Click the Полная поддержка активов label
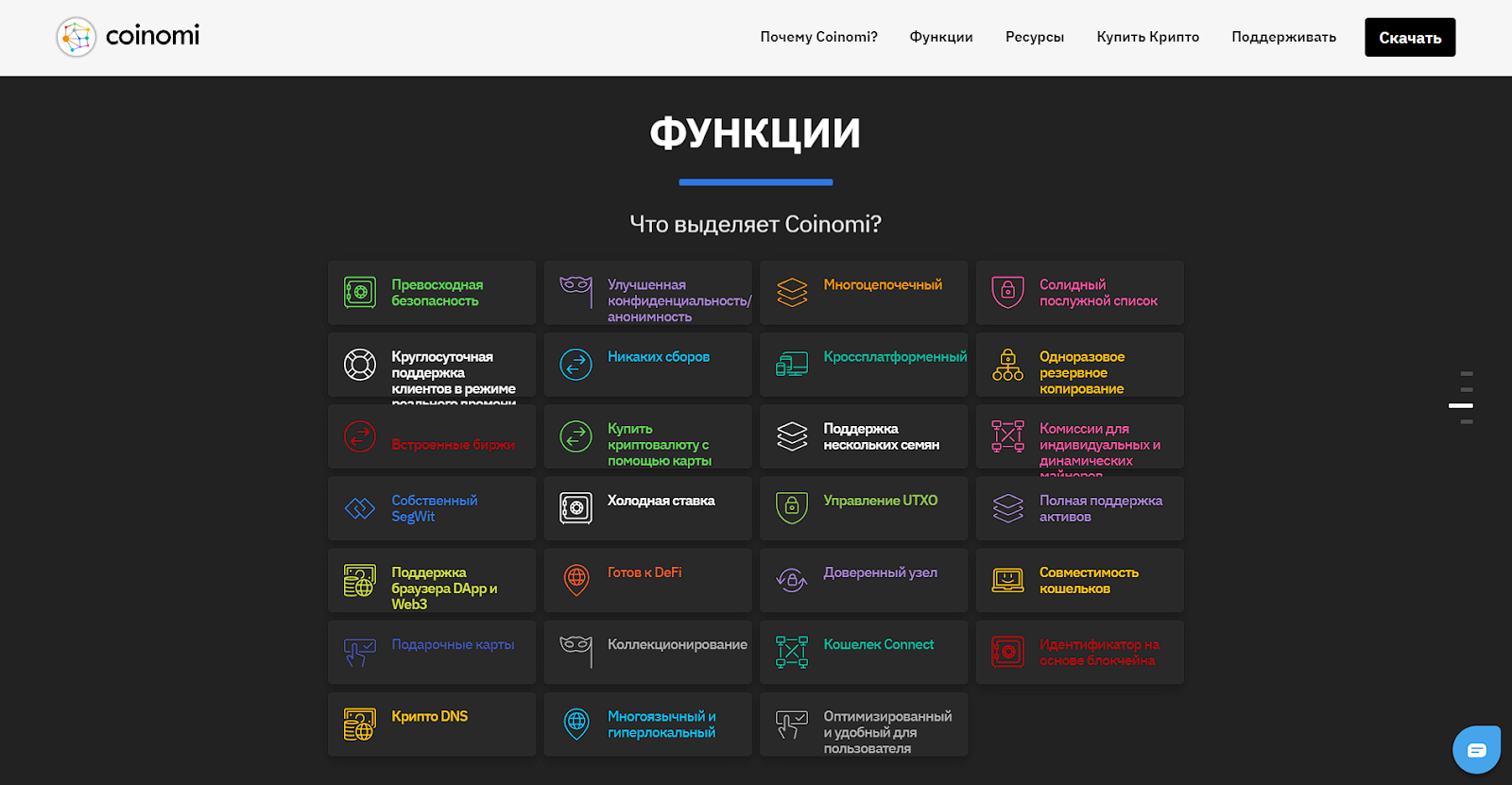Screen dimensions: 1512x785 [1101, 508]
